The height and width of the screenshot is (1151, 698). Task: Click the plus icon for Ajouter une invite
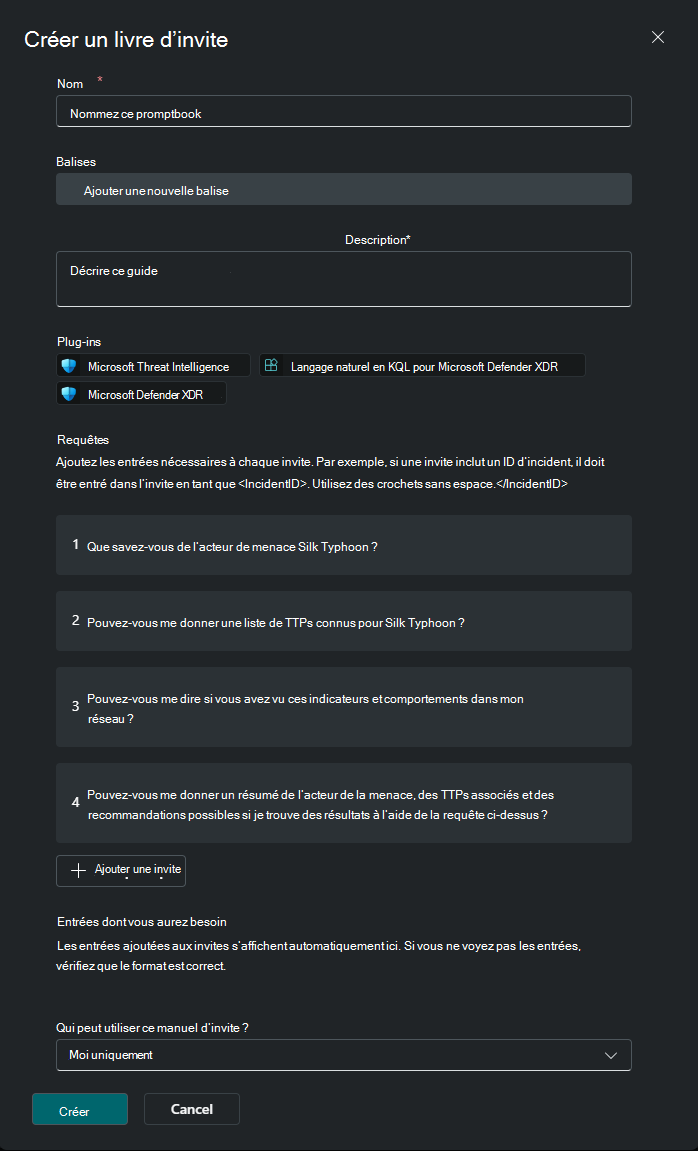coord(79,870)
